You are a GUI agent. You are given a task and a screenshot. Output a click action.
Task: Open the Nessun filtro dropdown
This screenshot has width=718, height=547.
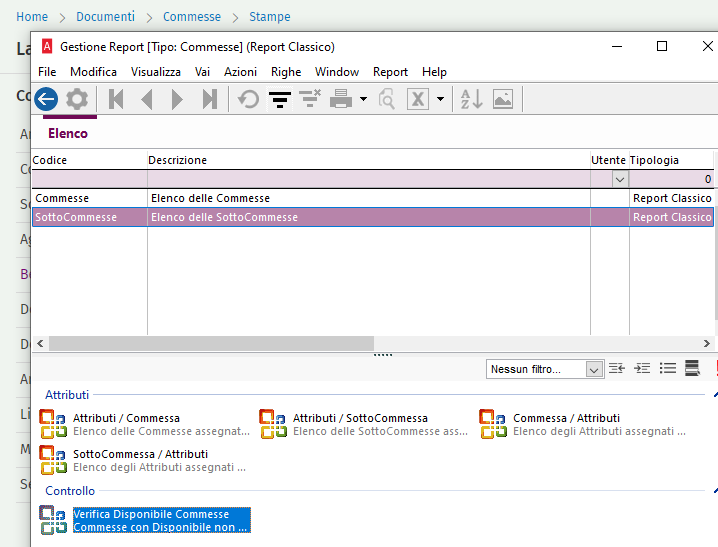545,369
